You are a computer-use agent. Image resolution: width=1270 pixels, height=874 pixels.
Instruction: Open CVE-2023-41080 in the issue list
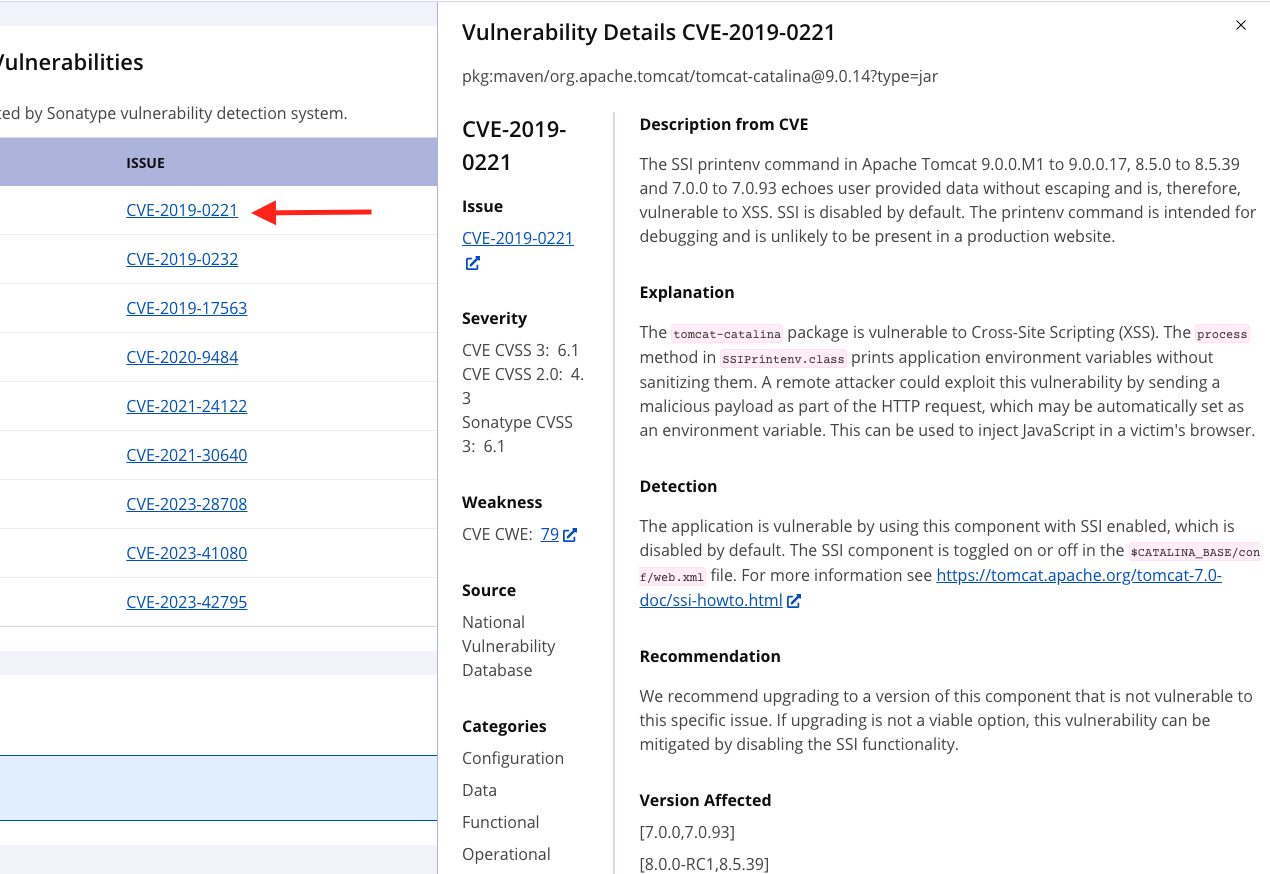click(x=187, y=553)
